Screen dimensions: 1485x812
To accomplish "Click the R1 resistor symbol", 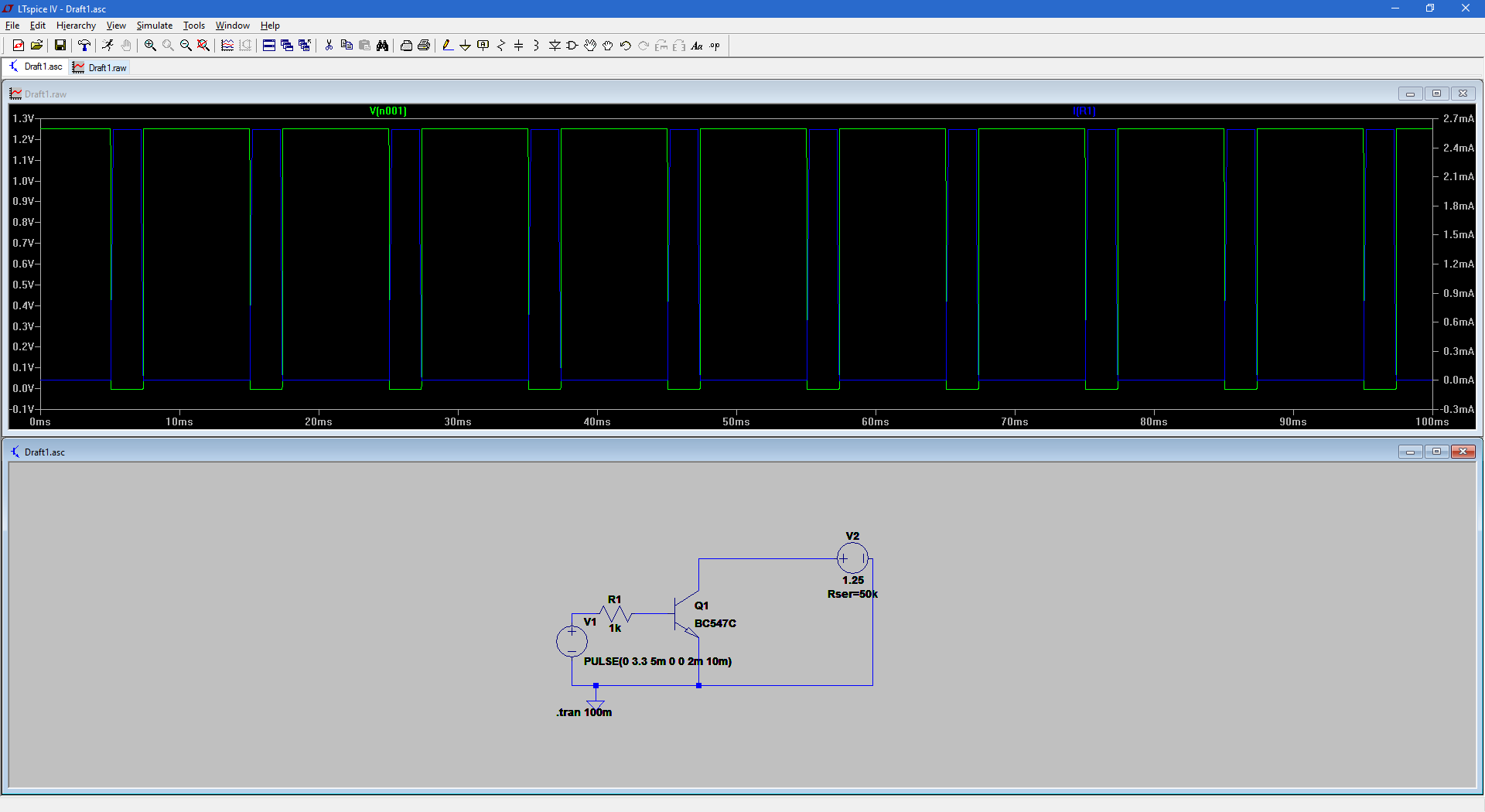I will [x=616, y=614].
